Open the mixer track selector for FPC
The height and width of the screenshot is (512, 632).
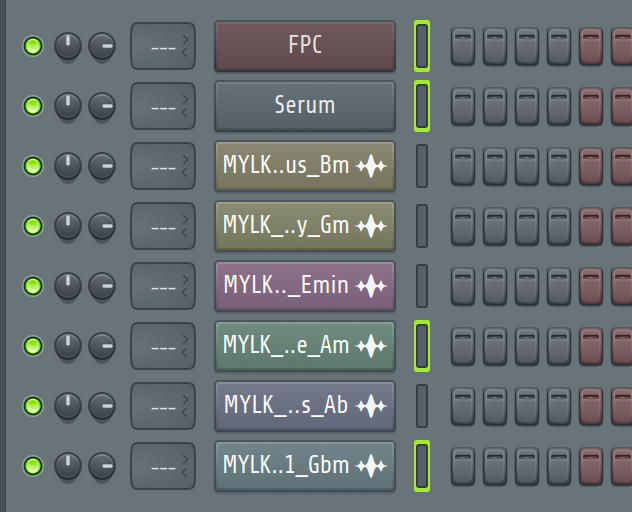point(163,46)
